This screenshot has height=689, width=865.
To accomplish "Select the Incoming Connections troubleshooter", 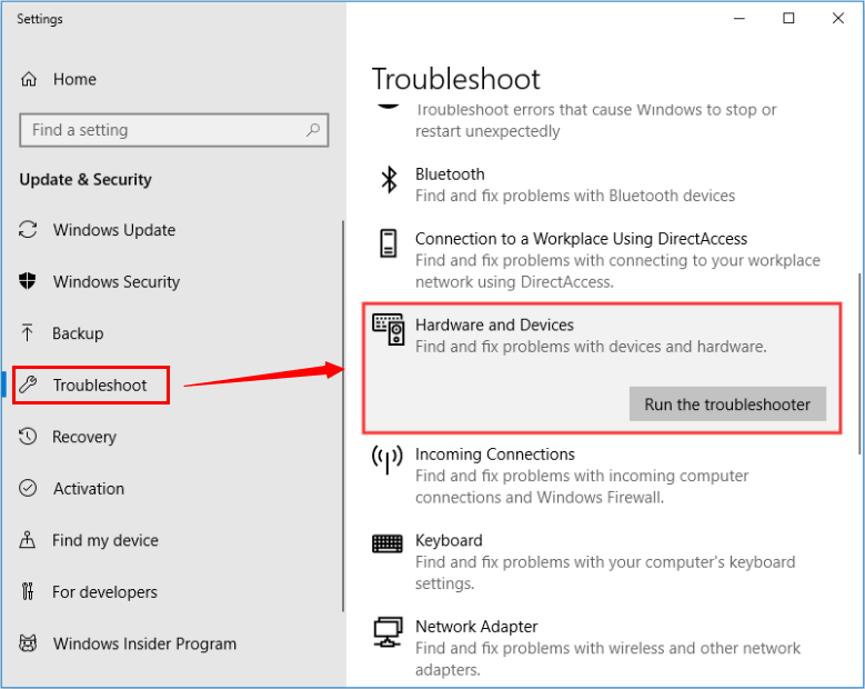I will point(495,454).
